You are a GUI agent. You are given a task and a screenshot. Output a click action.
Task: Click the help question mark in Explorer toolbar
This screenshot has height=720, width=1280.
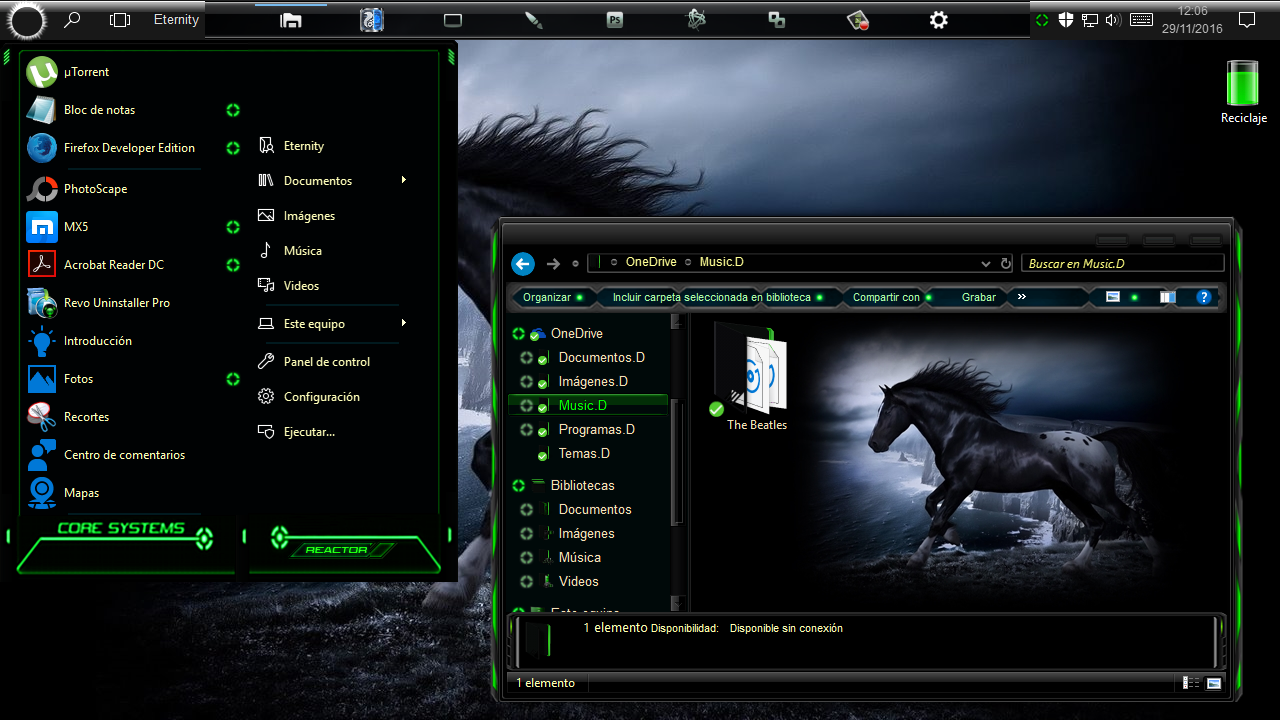(1203, 296)
